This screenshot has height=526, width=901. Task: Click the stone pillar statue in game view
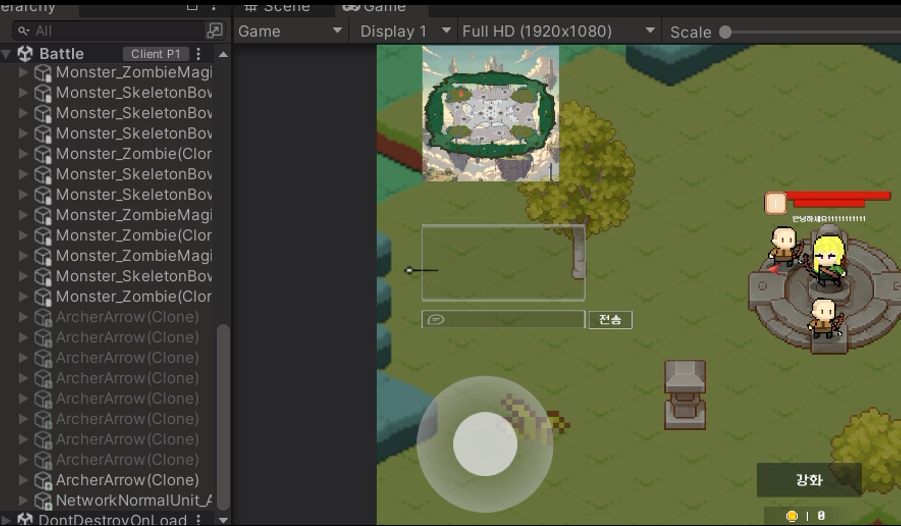[685, 394]
